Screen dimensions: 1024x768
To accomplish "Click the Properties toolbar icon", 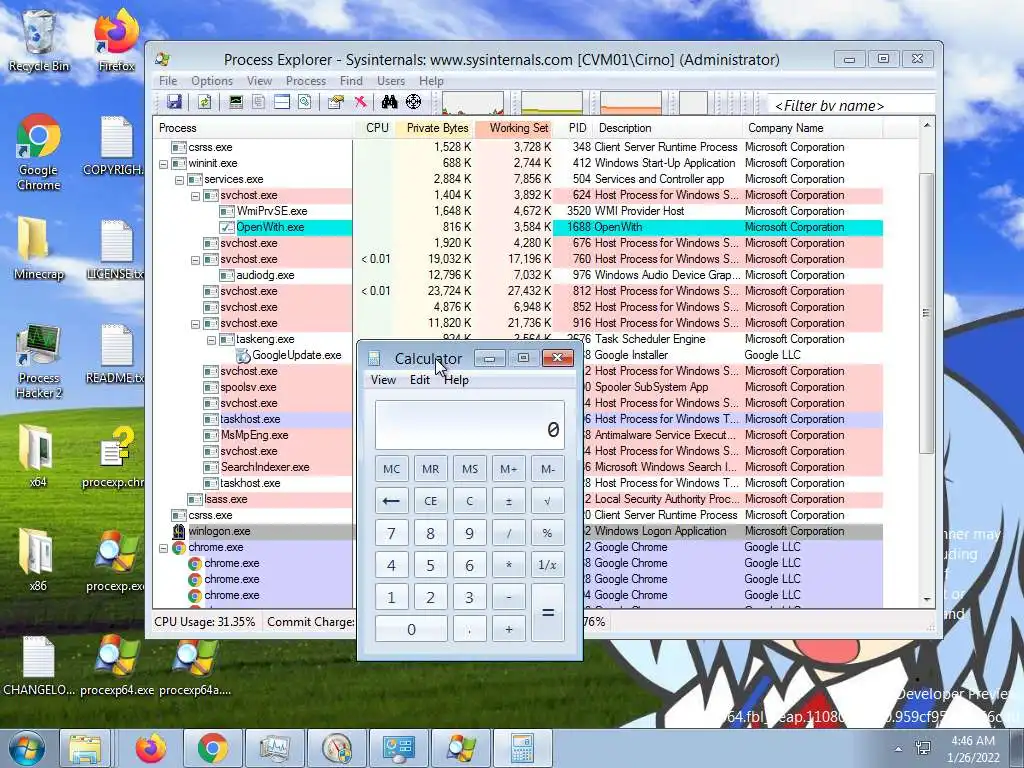I will point(336,102).
